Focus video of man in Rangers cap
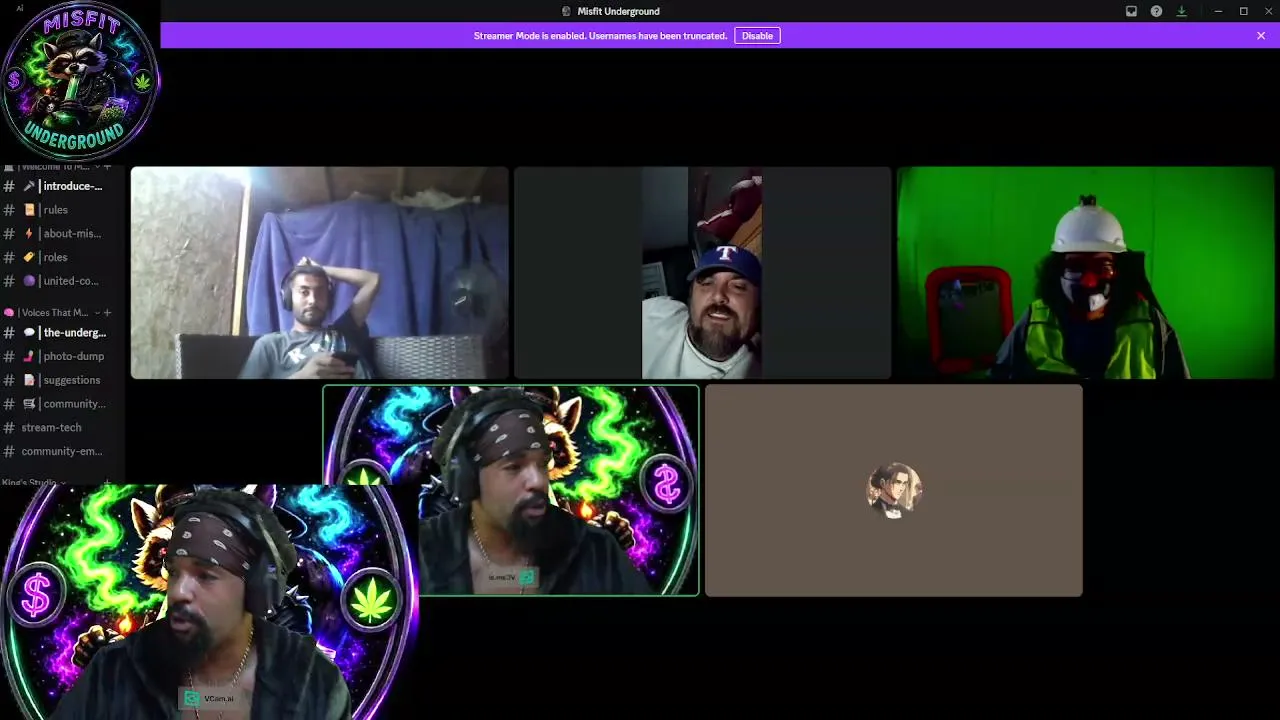Viewport: 1280px width, 720px height. coord(702,273)
